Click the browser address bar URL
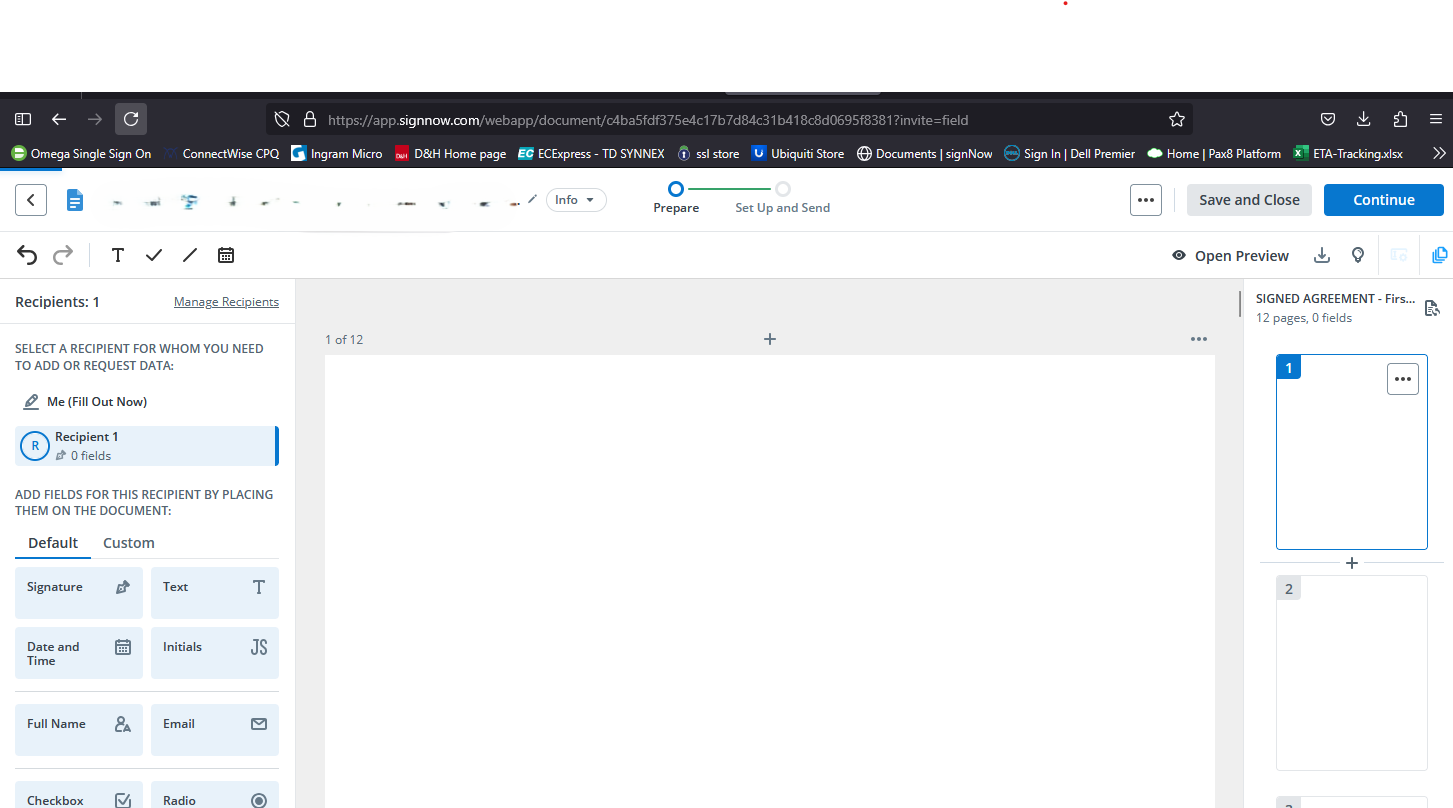1453x808 pixels. pos(648,120)
